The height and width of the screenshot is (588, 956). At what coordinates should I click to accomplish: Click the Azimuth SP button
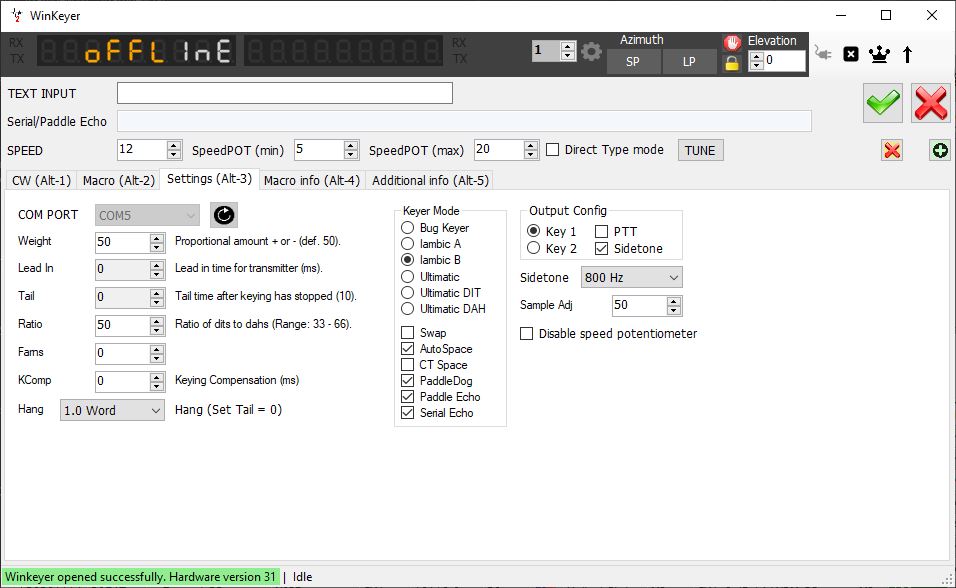(x=633, y=62)
